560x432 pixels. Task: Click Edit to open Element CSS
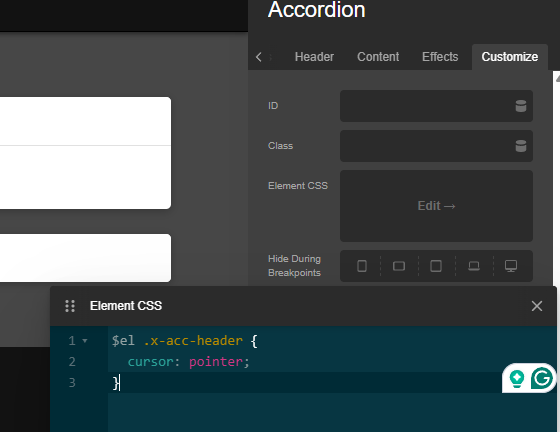pos(436,206)
